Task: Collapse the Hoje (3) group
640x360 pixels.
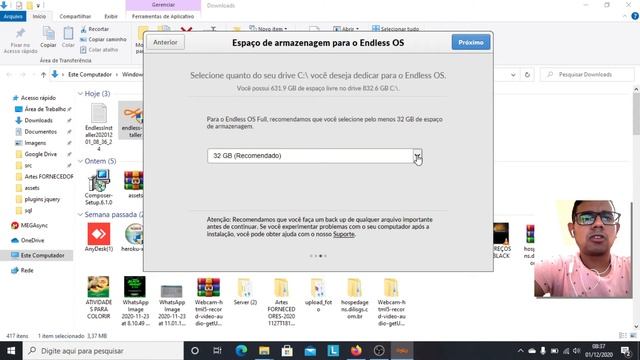Action: click(80, 94)
